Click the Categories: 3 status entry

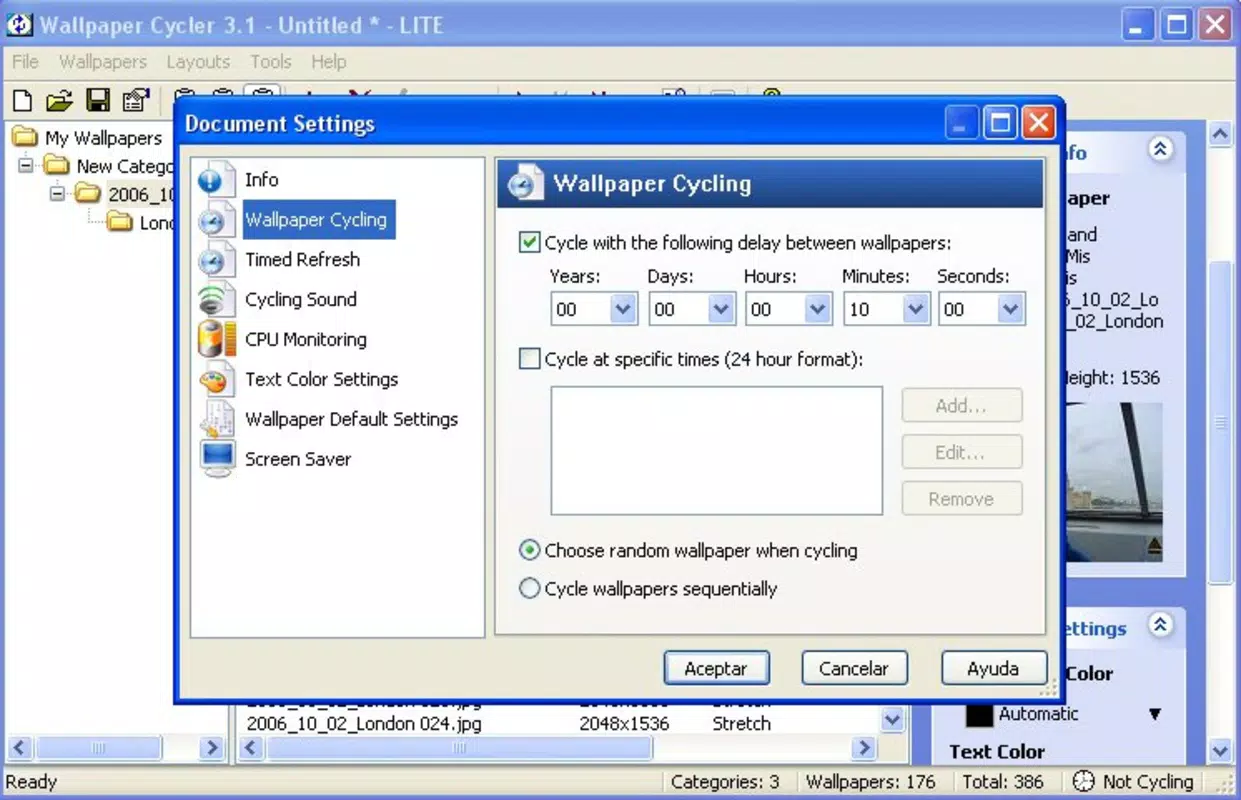725,782
